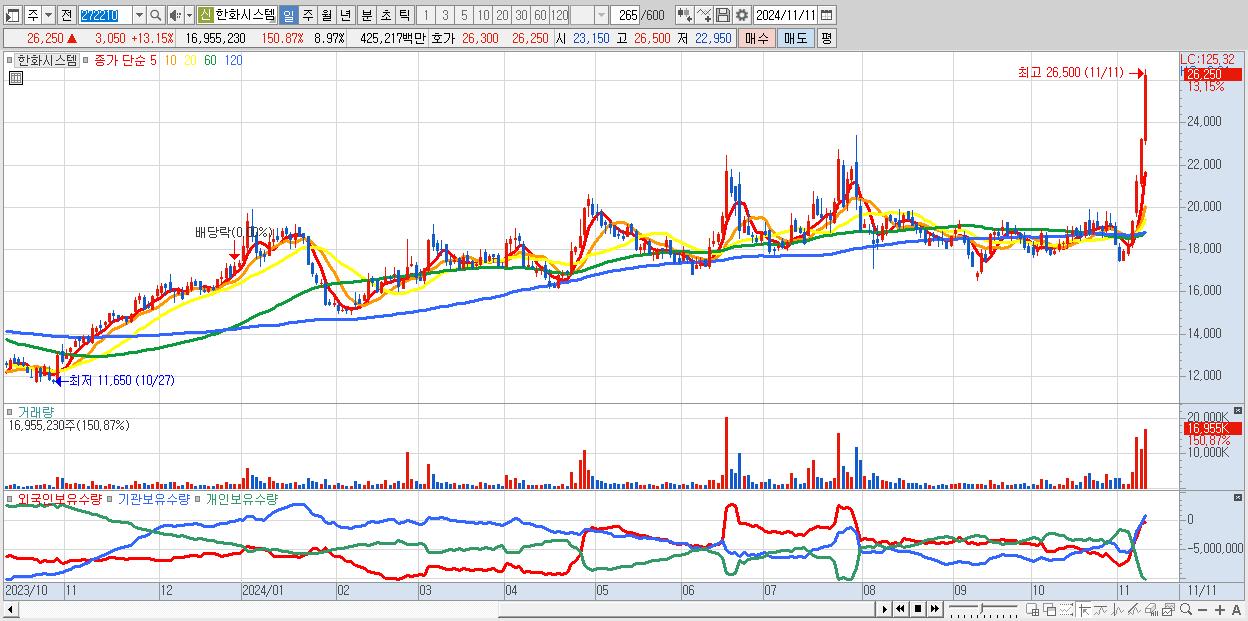
Task: Click the blue 120 moving average label
Action: [x=232, y=60]
